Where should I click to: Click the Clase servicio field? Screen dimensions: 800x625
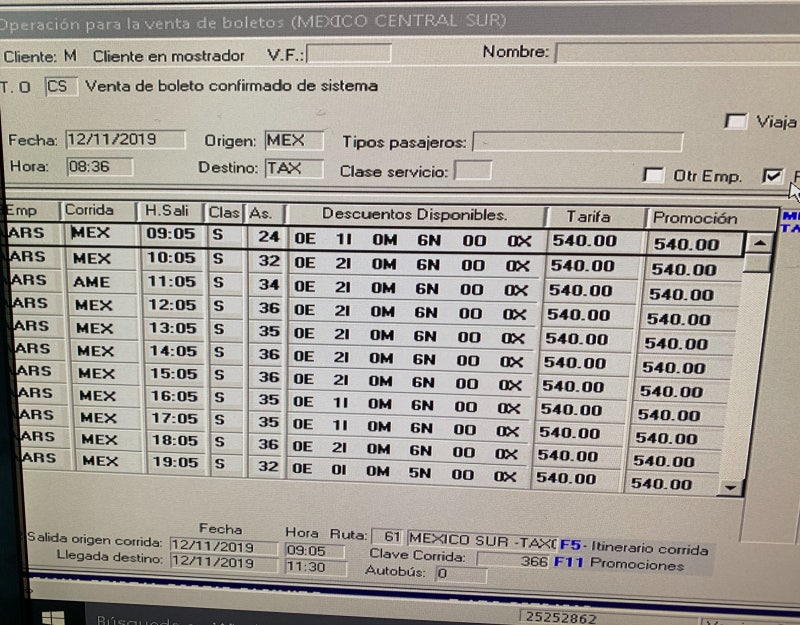(x=473, y=171)
